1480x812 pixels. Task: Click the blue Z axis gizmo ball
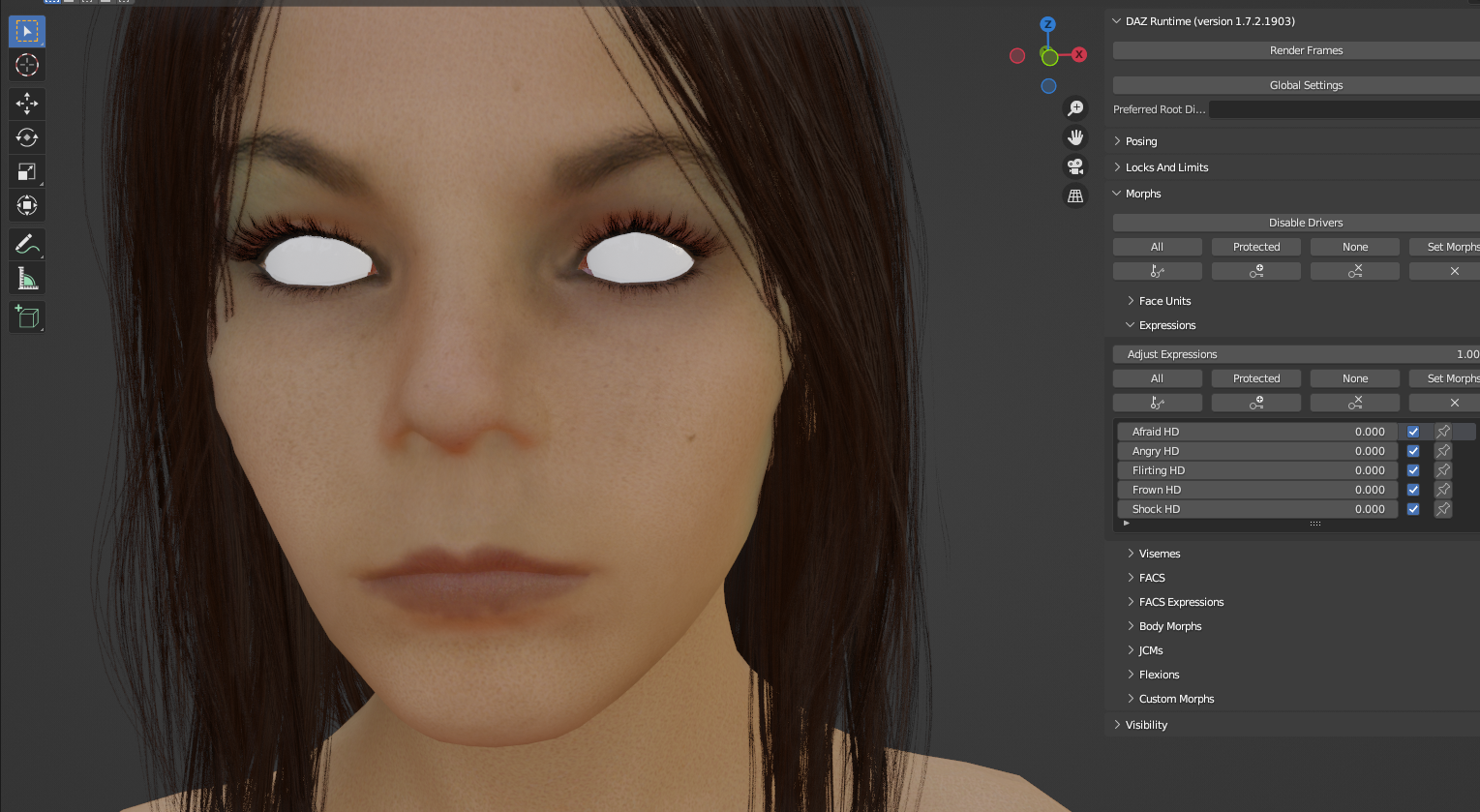[1047, 24]
